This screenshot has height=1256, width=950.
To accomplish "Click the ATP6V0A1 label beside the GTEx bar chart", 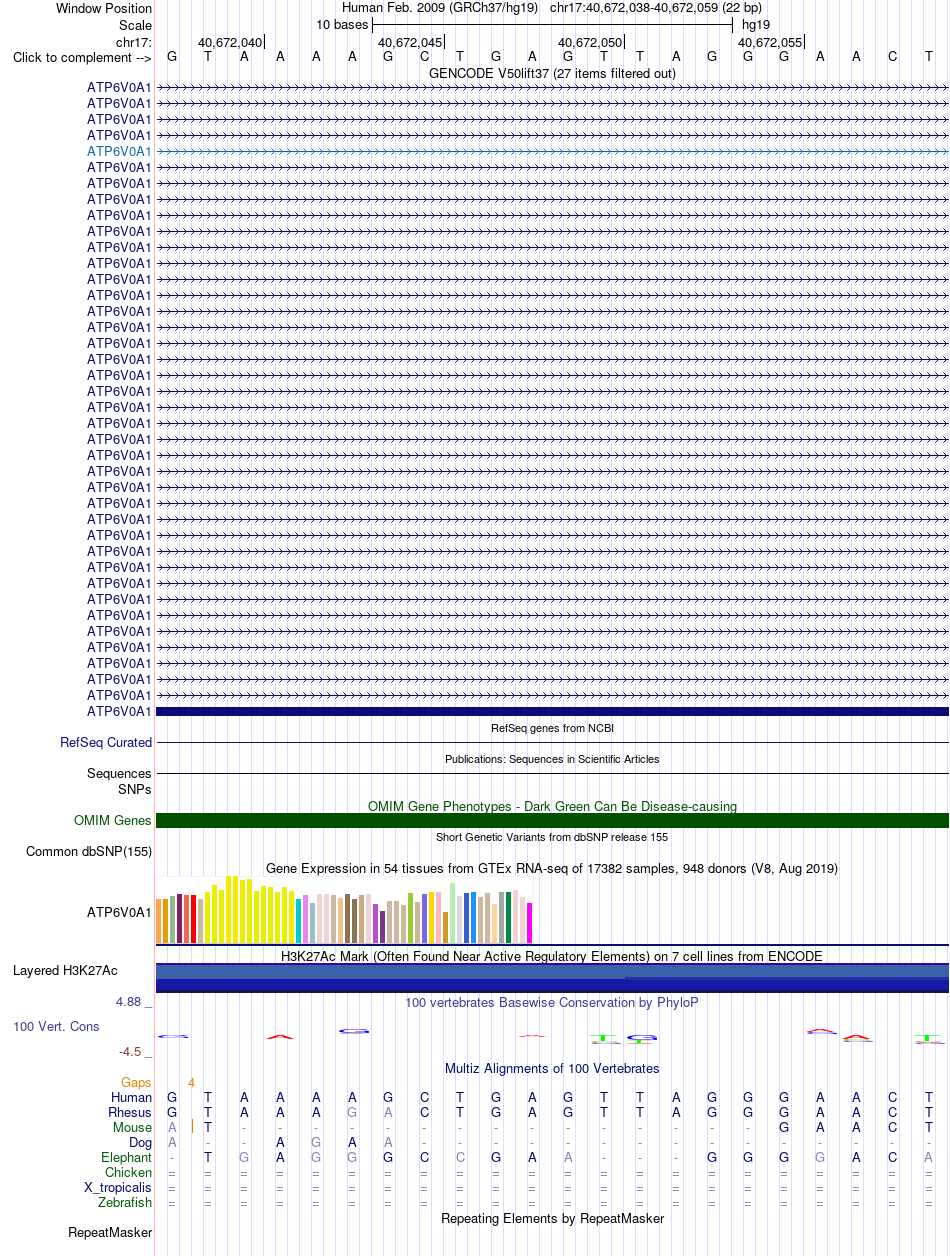I will click(119, 912).
